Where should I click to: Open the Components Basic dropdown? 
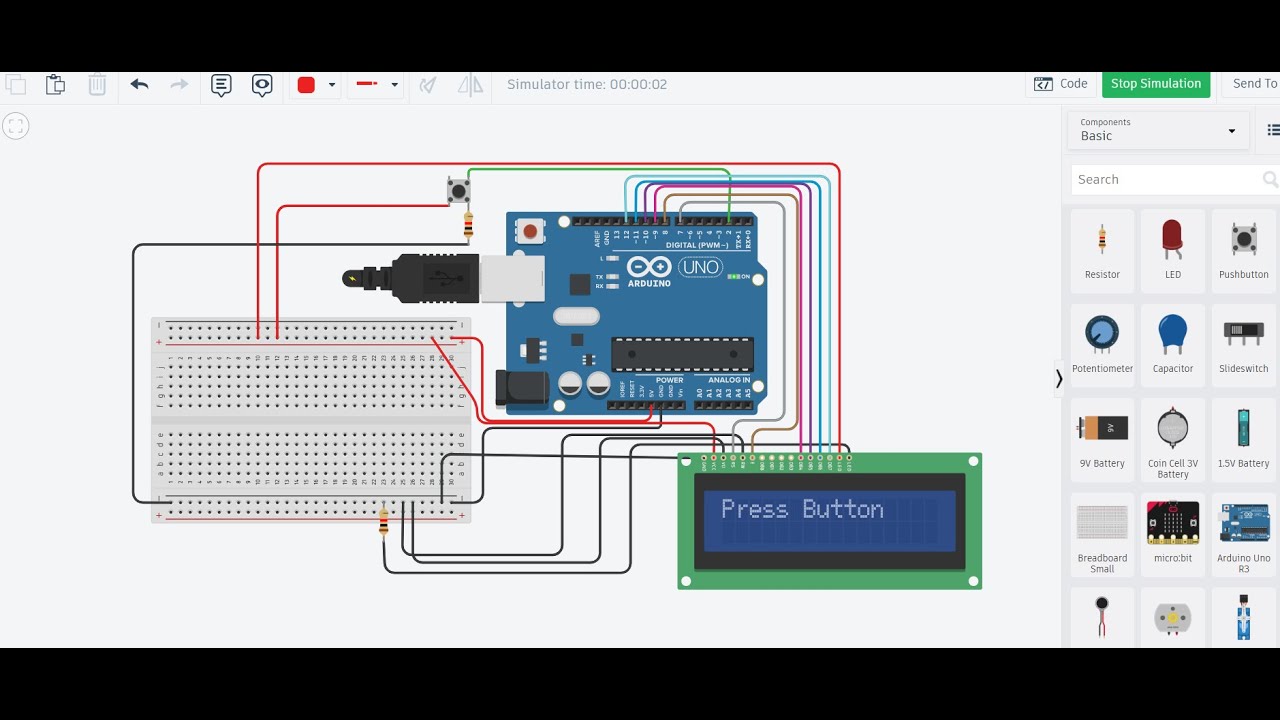1158,130
